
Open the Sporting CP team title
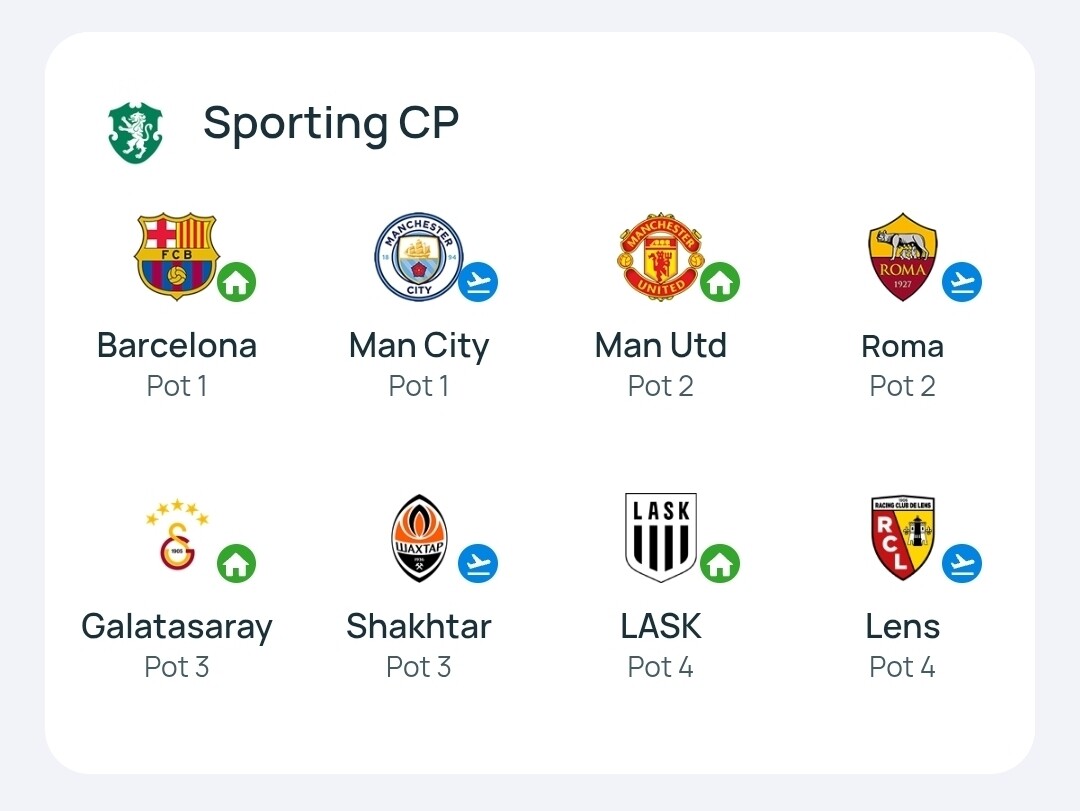click(x=331, y=124)
